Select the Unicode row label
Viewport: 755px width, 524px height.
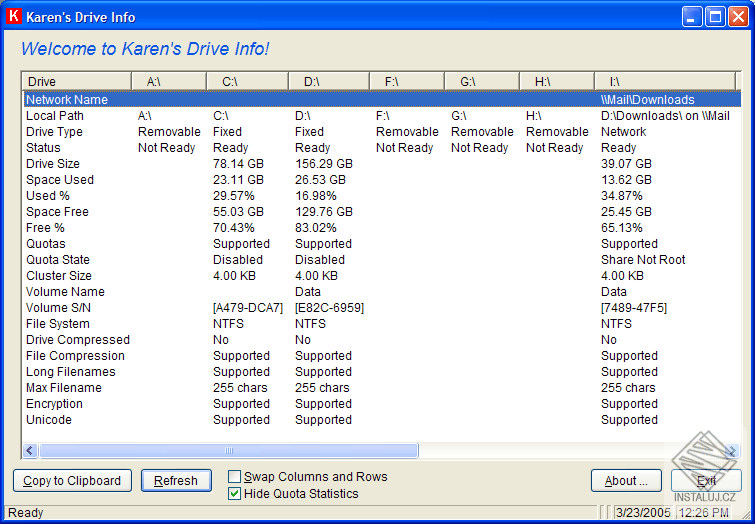49,419
